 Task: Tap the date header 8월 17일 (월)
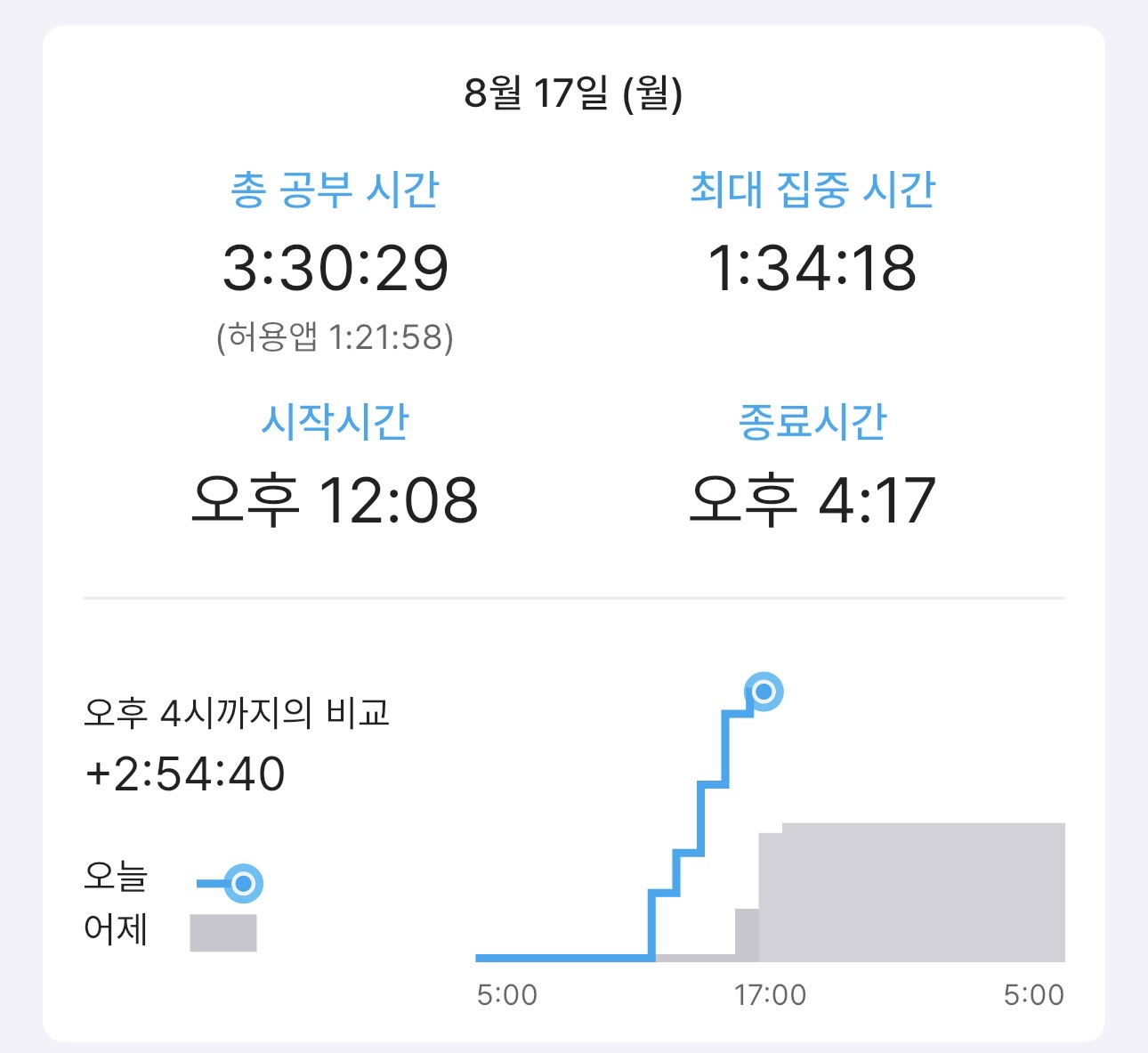pyautogui.click(x=573, y=93)
